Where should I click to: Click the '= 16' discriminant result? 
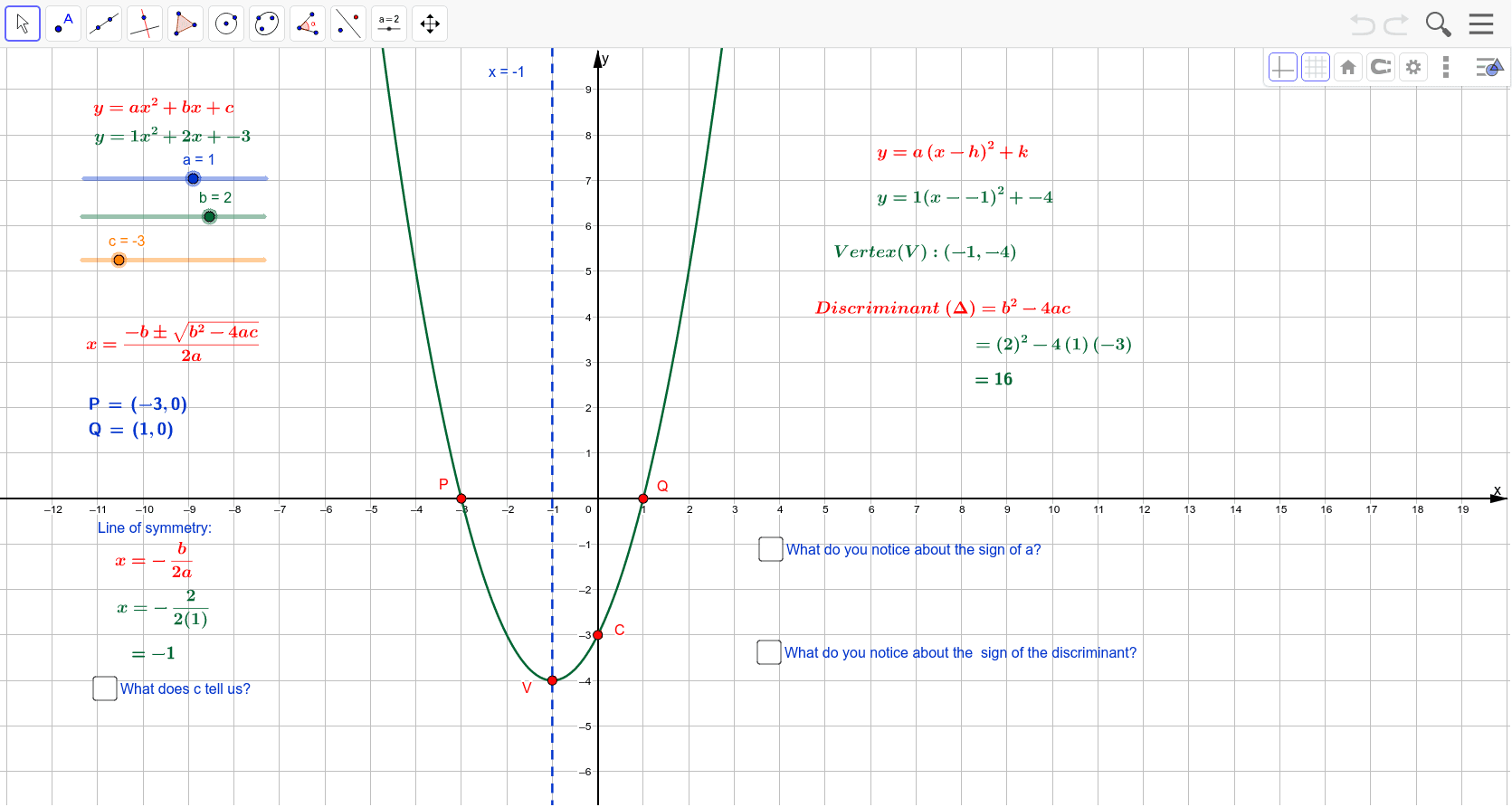(x=994, y=379)
